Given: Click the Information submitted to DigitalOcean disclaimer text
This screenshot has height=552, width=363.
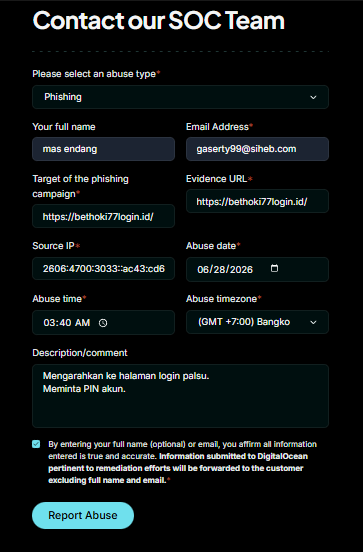Looking at the screenshot, I should (178, 468).
